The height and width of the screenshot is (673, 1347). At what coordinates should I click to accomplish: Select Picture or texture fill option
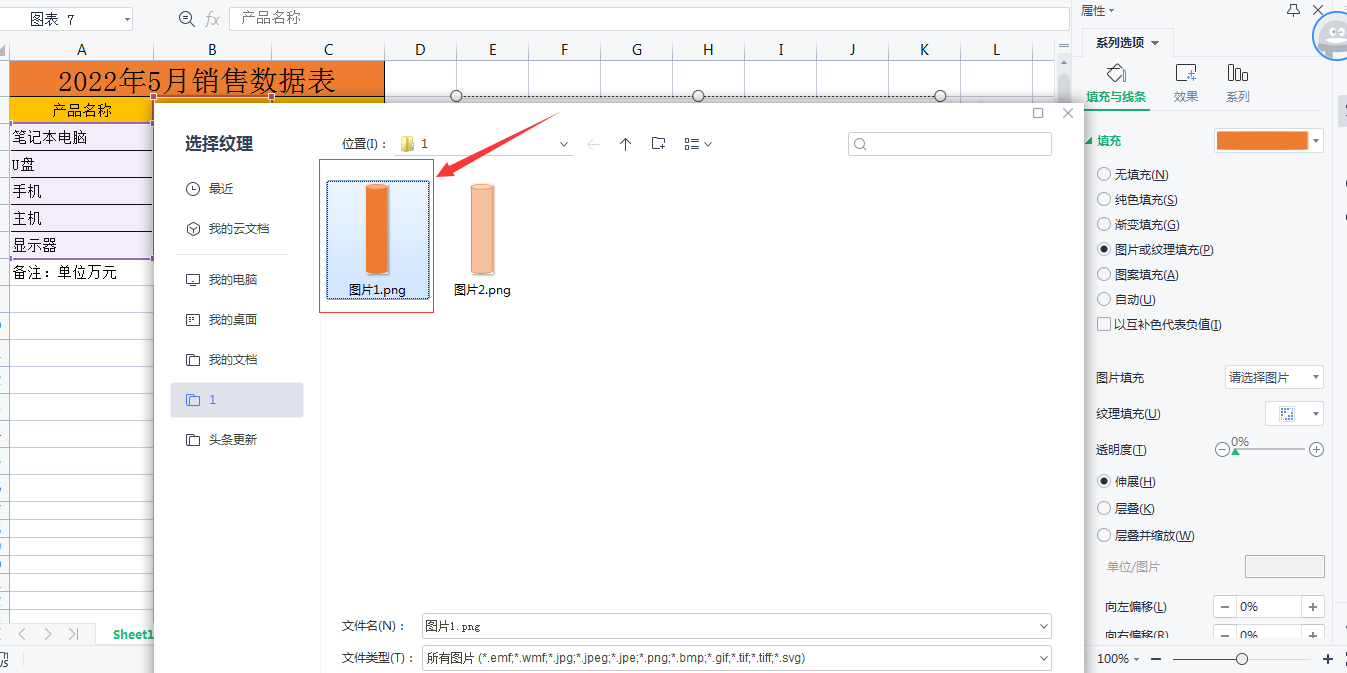point(1104,249)
